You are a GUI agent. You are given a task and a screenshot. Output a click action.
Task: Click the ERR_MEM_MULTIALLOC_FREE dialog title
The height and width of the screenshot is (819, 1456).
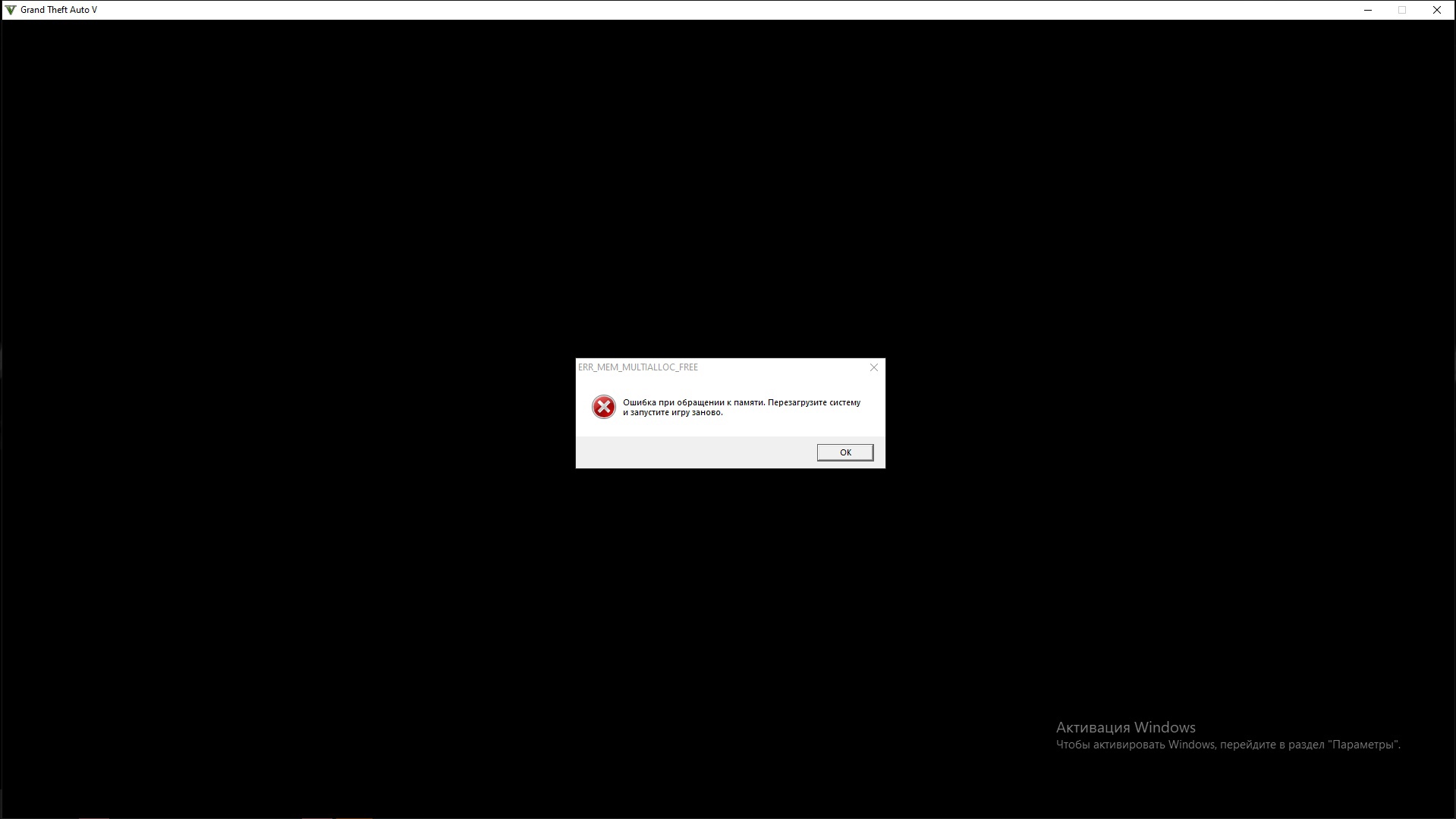[x=638, y=367]
